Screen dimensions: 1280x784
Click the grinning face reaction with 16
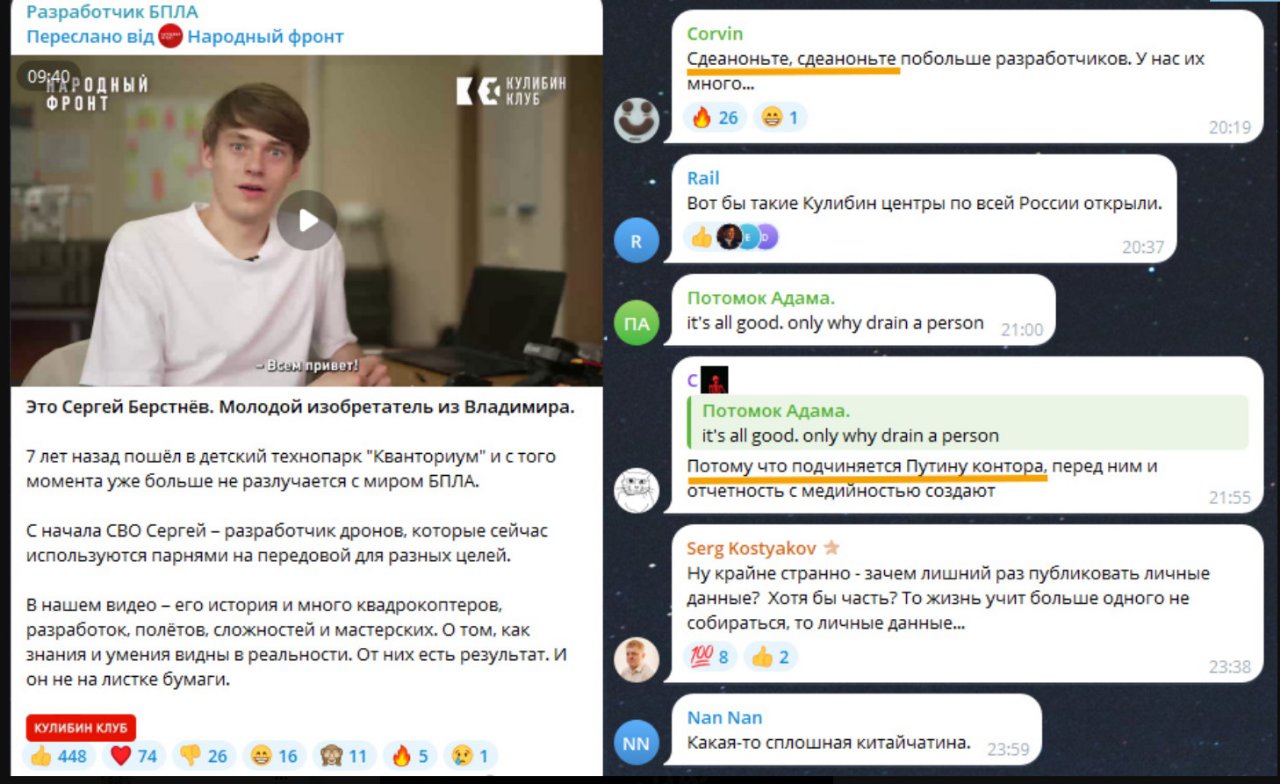(274, 756)
